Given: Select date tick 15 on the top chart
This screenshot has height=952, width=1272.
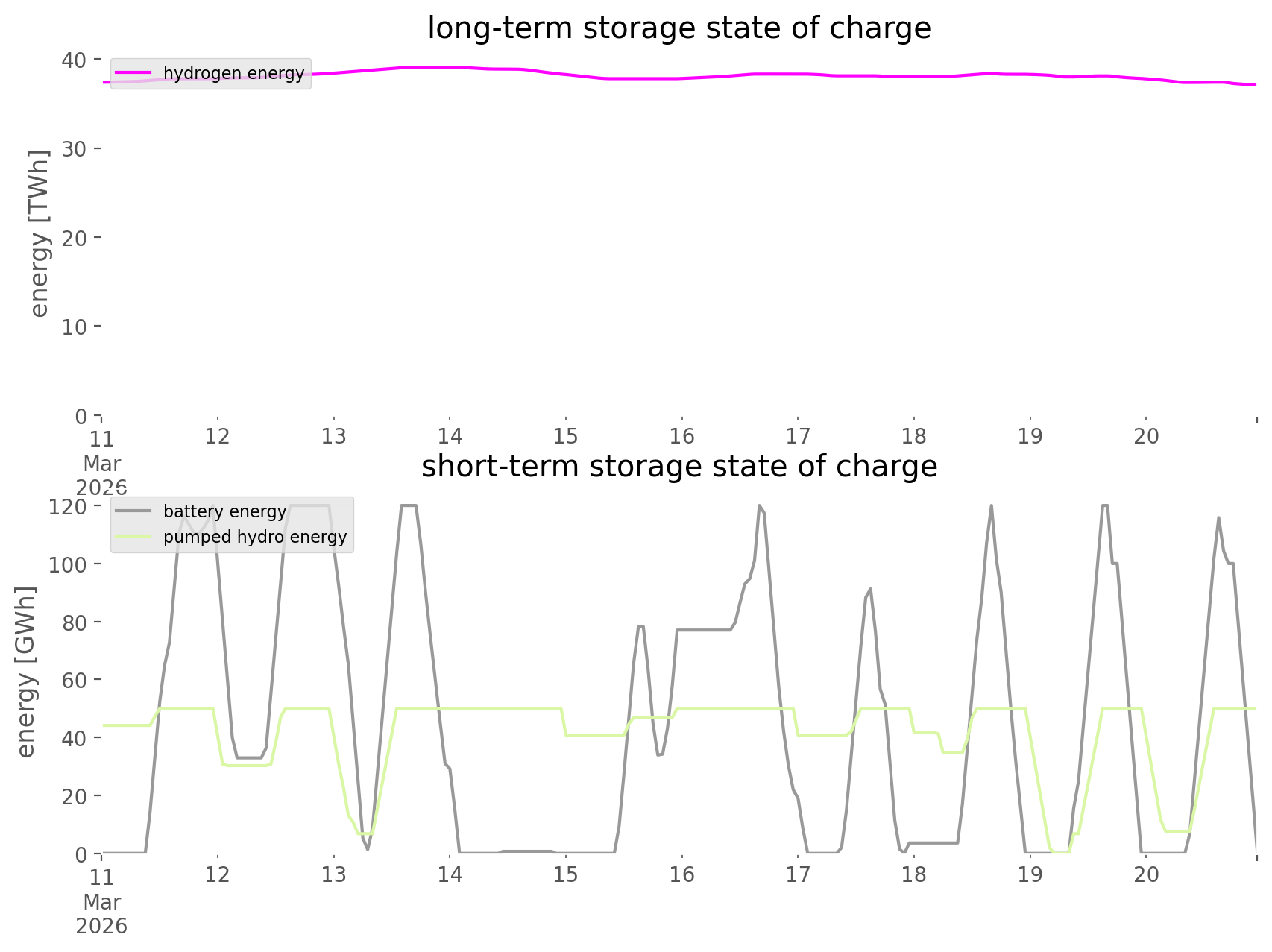Looking at the screenshot, I should pyautogui.click(x=566, y=436).
